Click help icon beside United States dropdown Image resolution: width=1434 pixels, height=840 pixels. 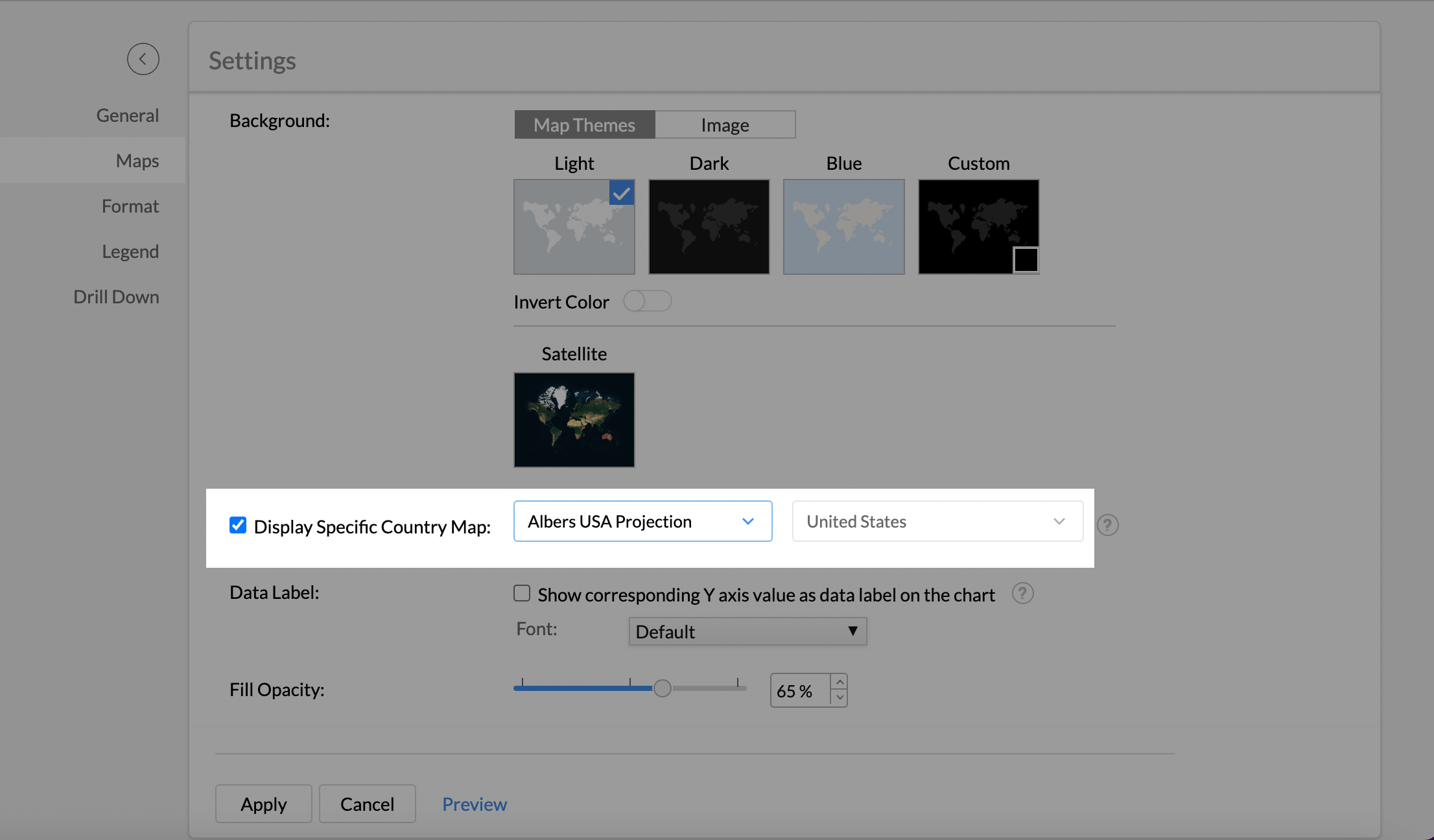coord(1107,524)
